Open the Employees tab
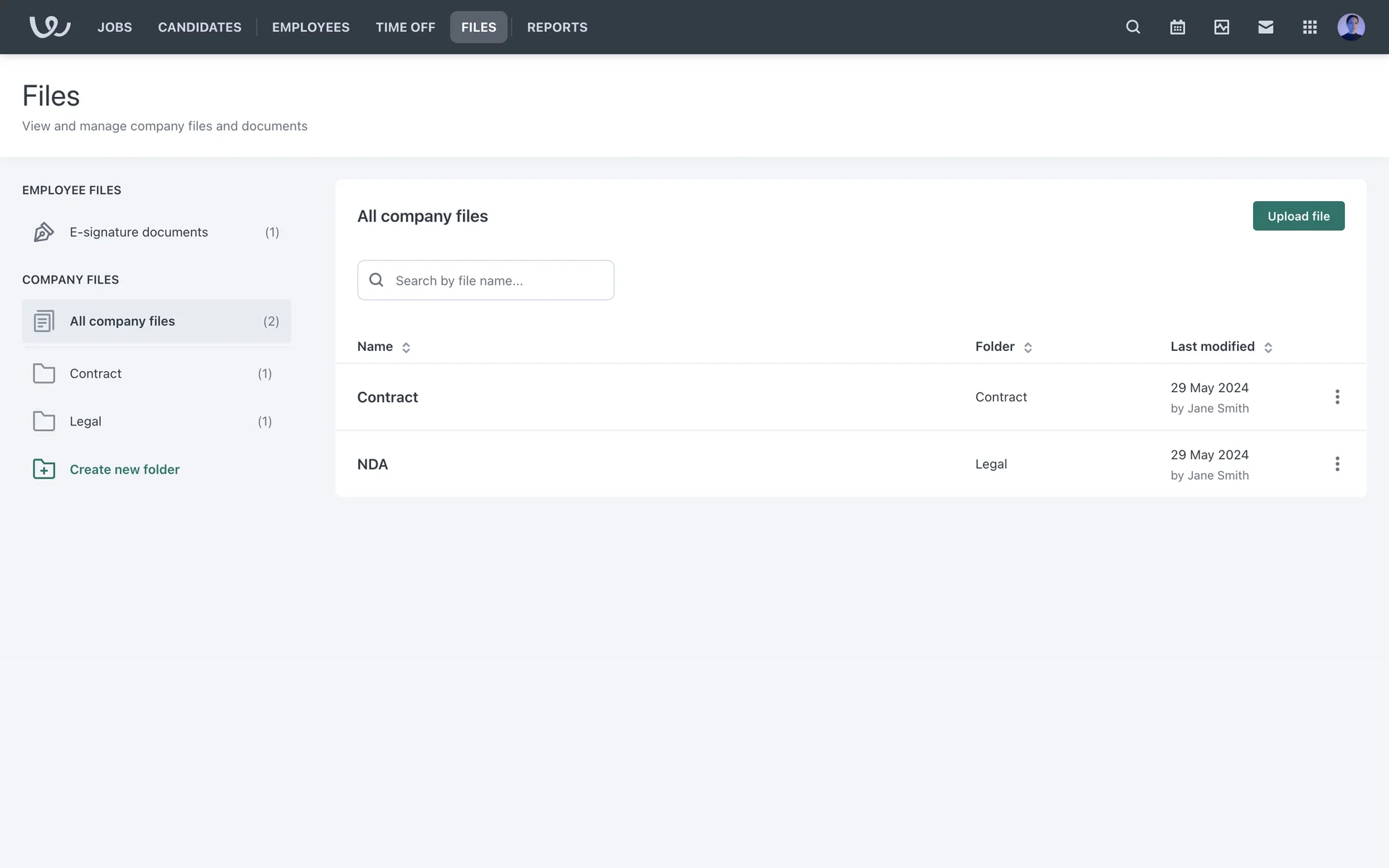Screen dimensions: 1389x868 pos(310,27)
